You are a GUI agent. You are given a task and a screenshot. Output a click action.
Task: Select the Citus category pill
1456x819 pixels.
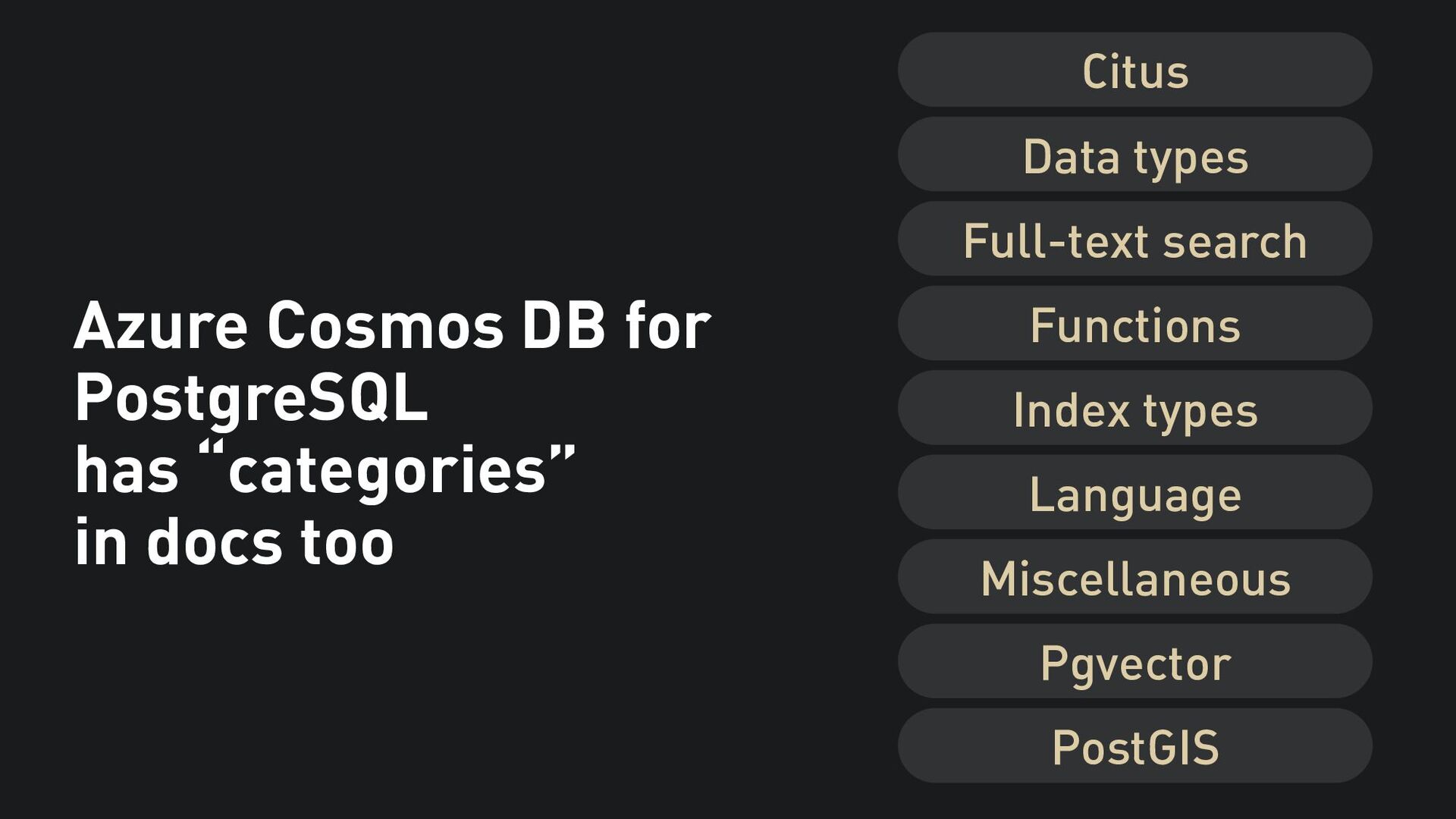pyautogui.click(x=1134, y=69)
